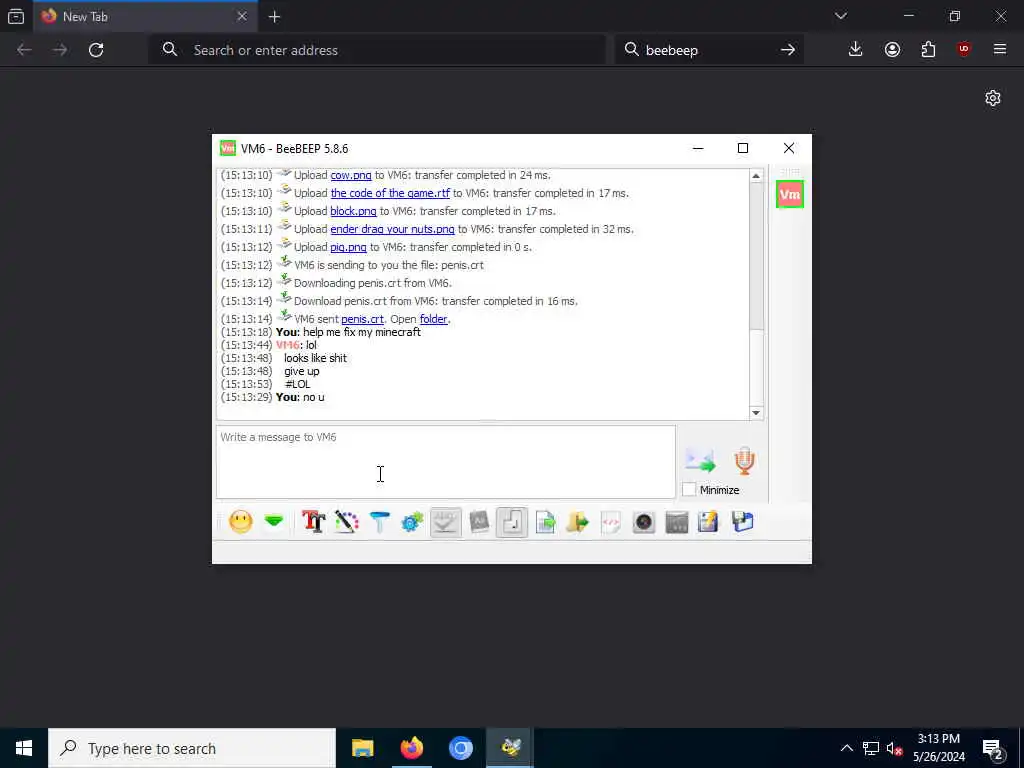Screen dimensions: 1024x768
Task: Open the Windows Start menu
Action: point(24,748)
